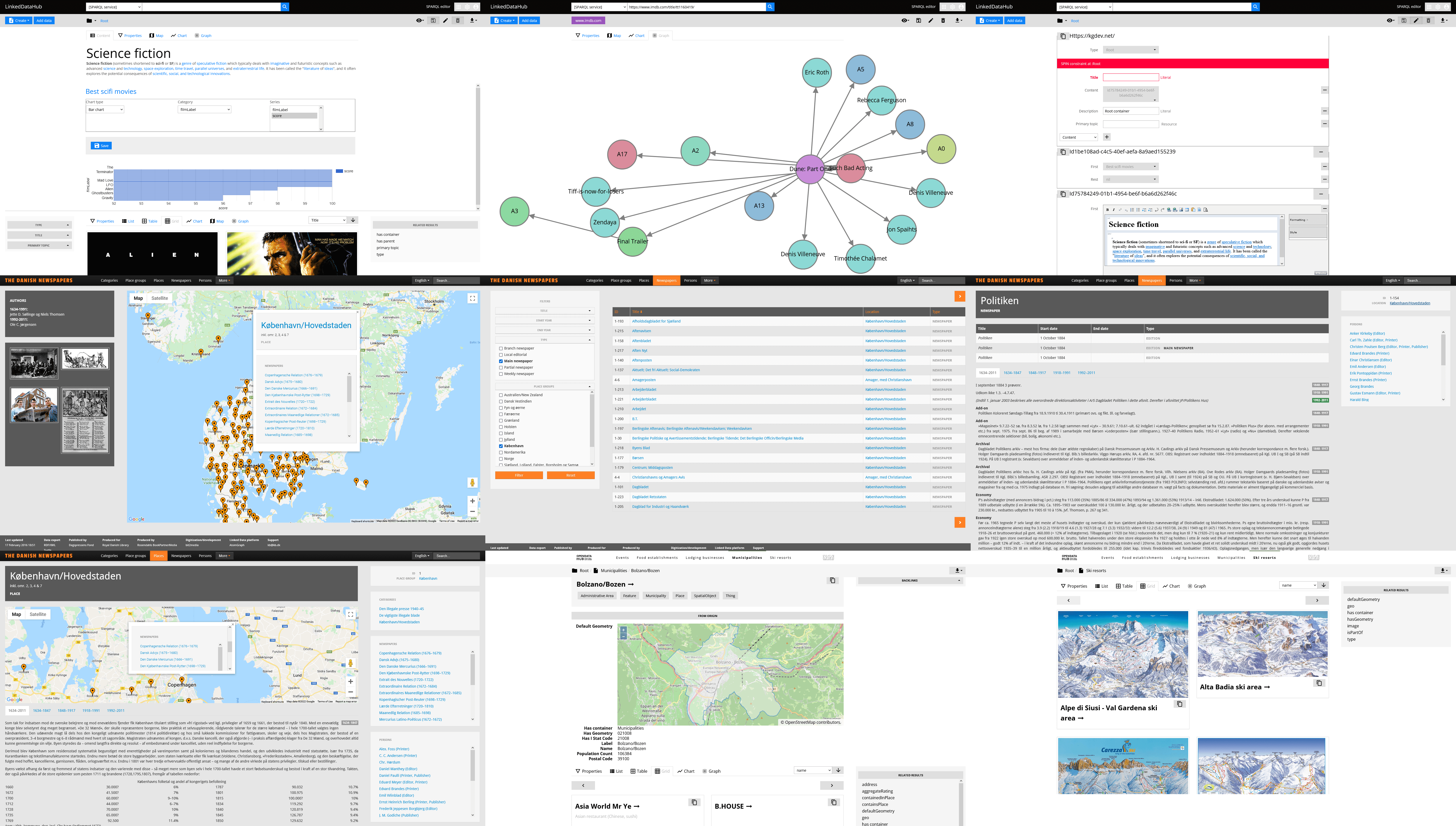The width and height of the screenshot is (1456, 826).
Task: Click minus button on Description field row
Action: tap(1324, 111)
